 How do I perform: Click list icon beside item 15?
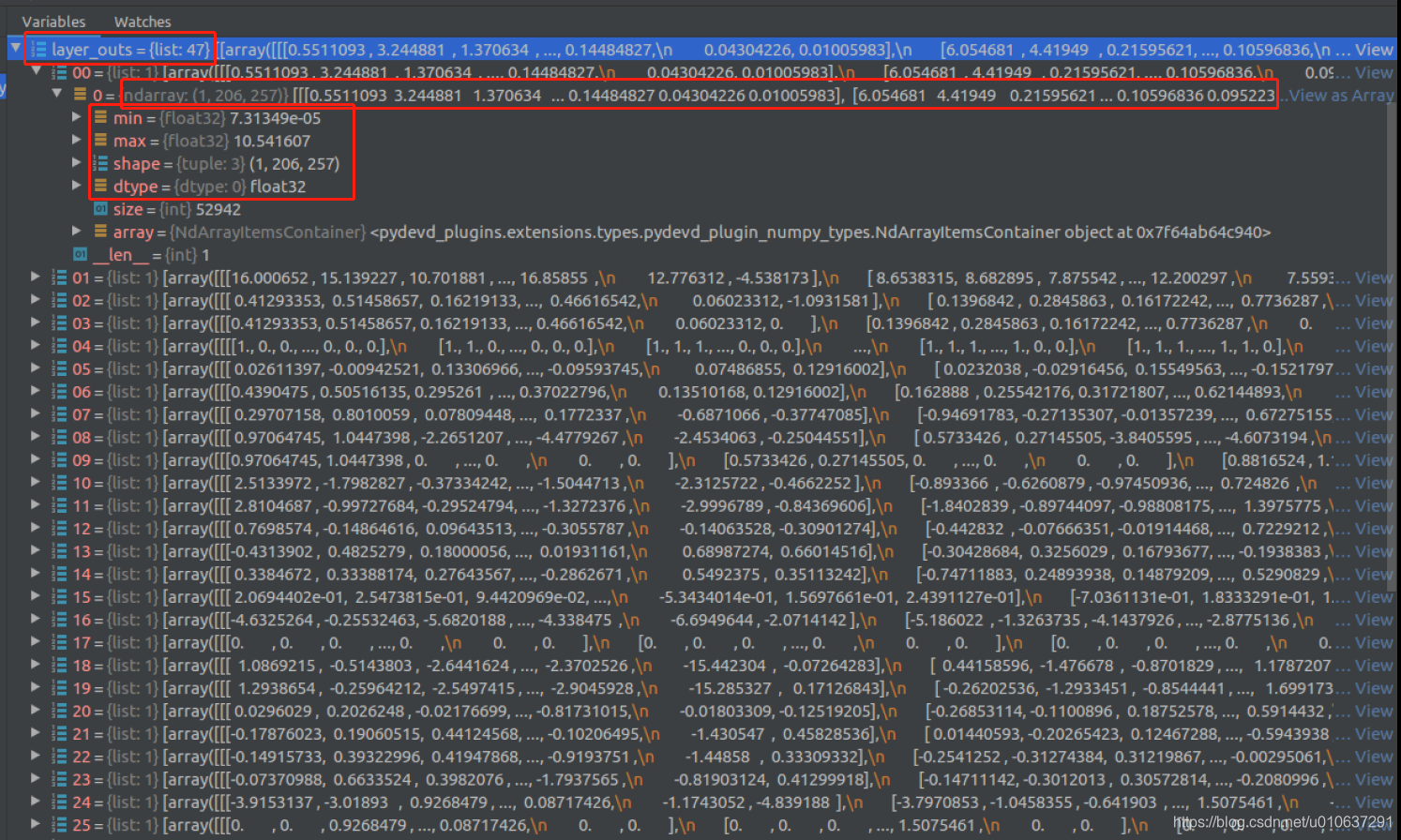59,597
